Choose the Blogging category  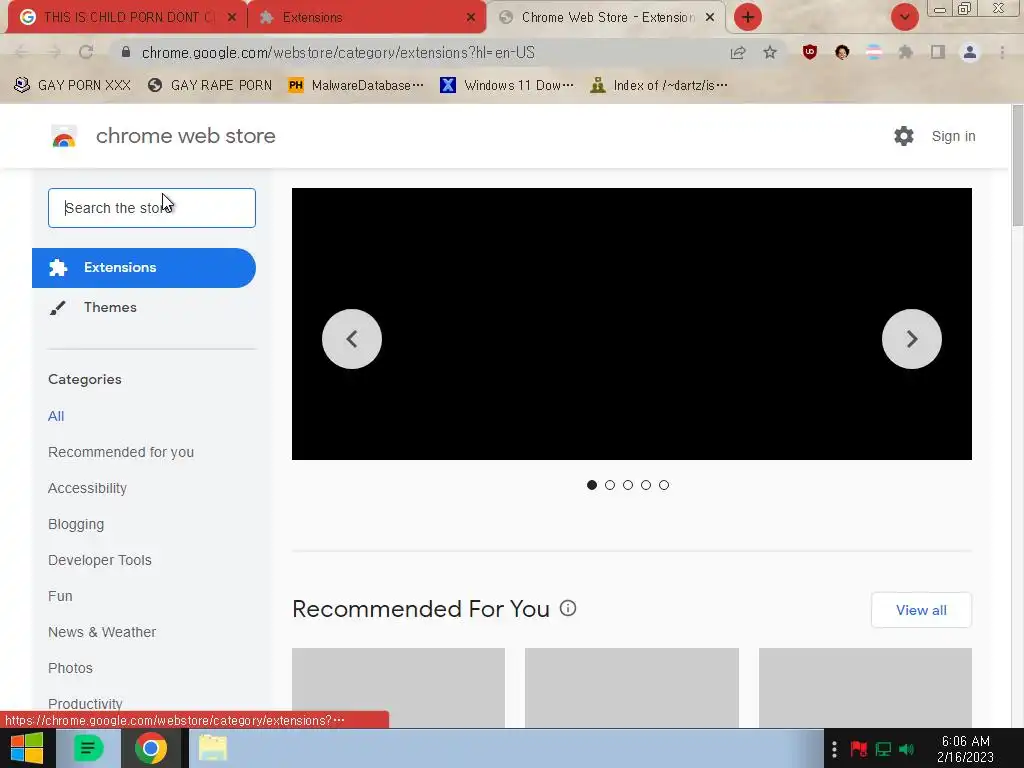[x=76, y=524]
